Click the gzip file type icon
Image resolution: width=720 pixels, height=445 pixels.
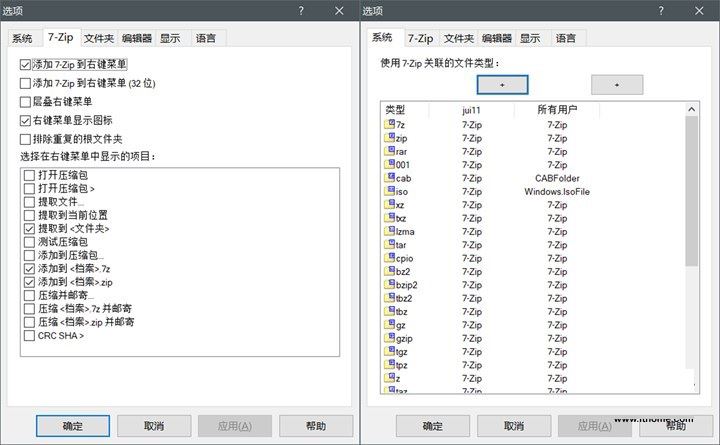(389, 337)
